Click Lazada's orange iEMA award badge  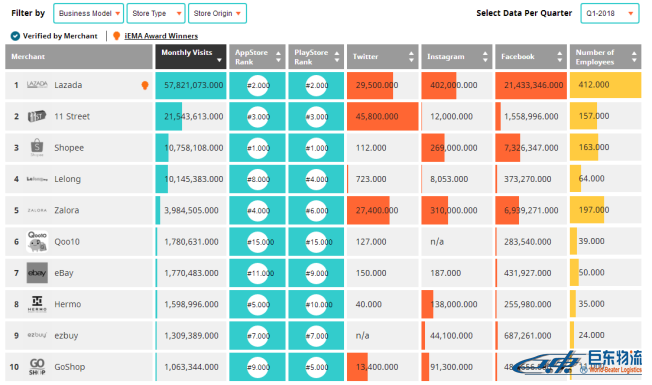pos(145,85)
